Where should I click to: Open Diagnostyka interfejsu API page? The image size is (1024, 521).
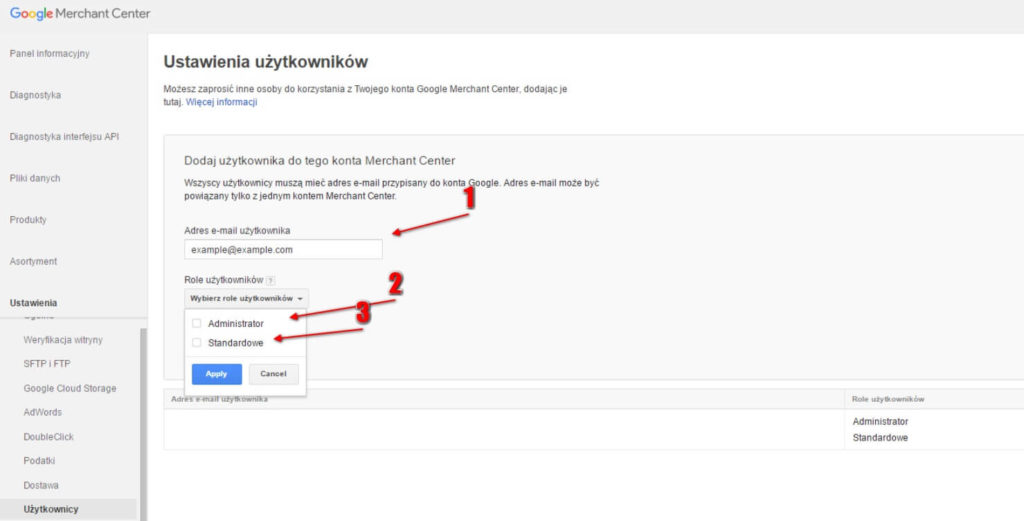pos(64,137)
